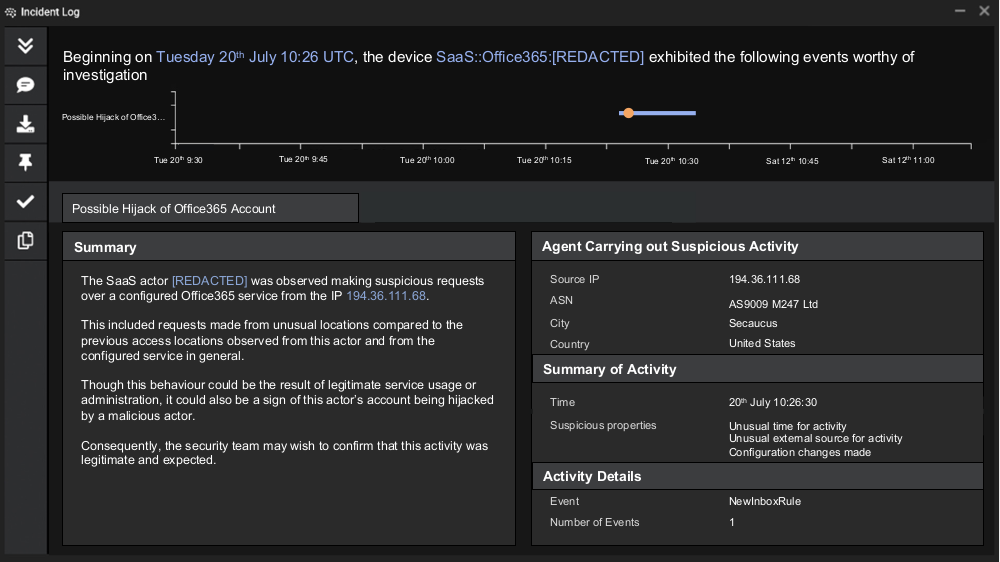Select the Number of Events value 1
1000x562 pixels.
coord(732,522)
